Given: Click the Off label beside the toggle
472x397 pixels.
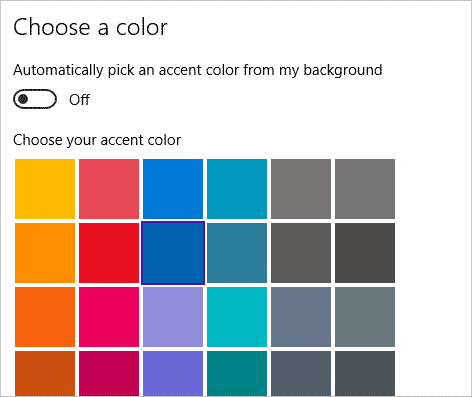Looking at the screenshot, I should pos(79,99).
